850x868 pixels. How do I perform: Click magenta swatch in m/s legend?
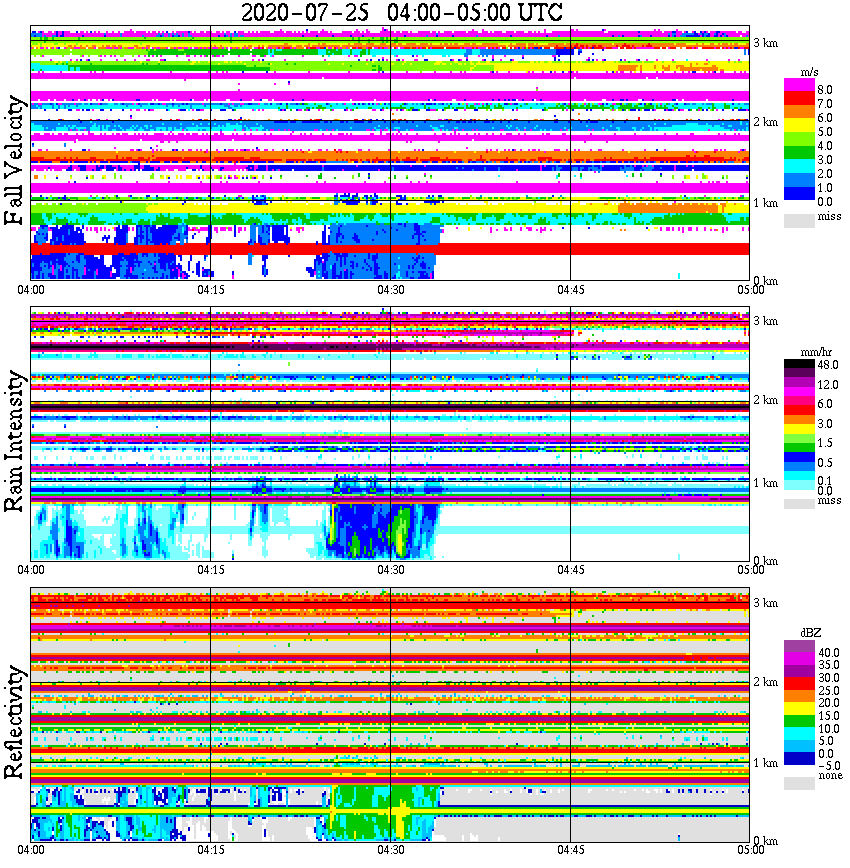[x=799, y=85]
